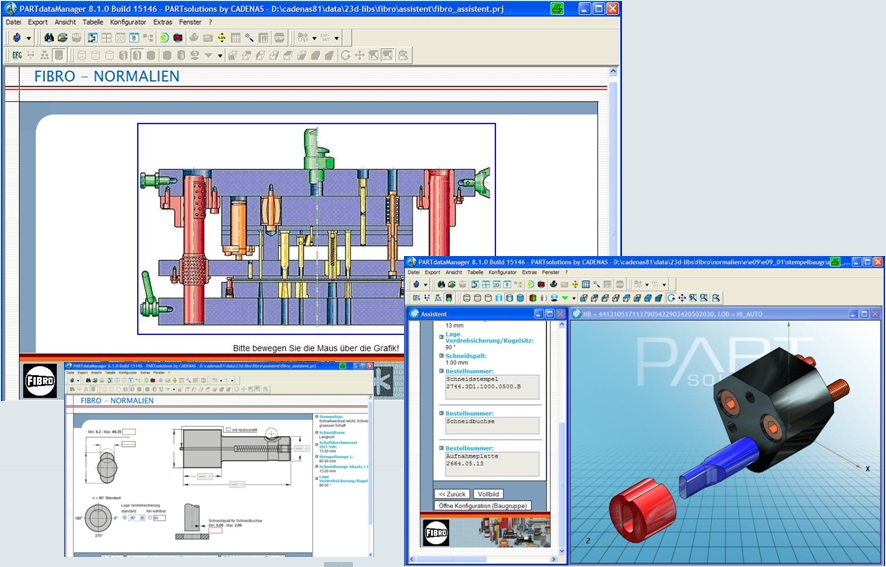The width and height of the screenshot is (886, 567).
Task: Click 'Öffne Konfiguration (Baugruppe)' button
Action: (483, 505)
